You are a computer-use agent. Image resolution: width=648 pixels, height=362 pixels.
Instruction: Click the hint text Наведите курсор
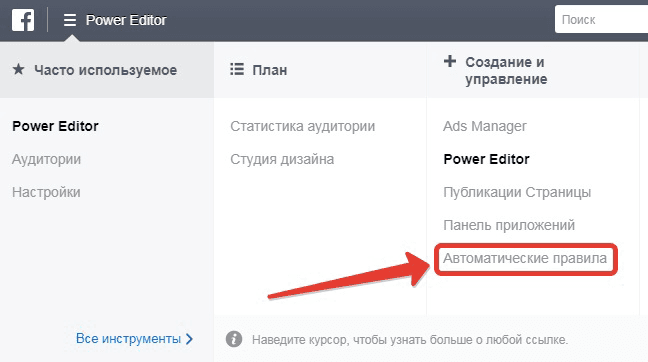(410, 340)
